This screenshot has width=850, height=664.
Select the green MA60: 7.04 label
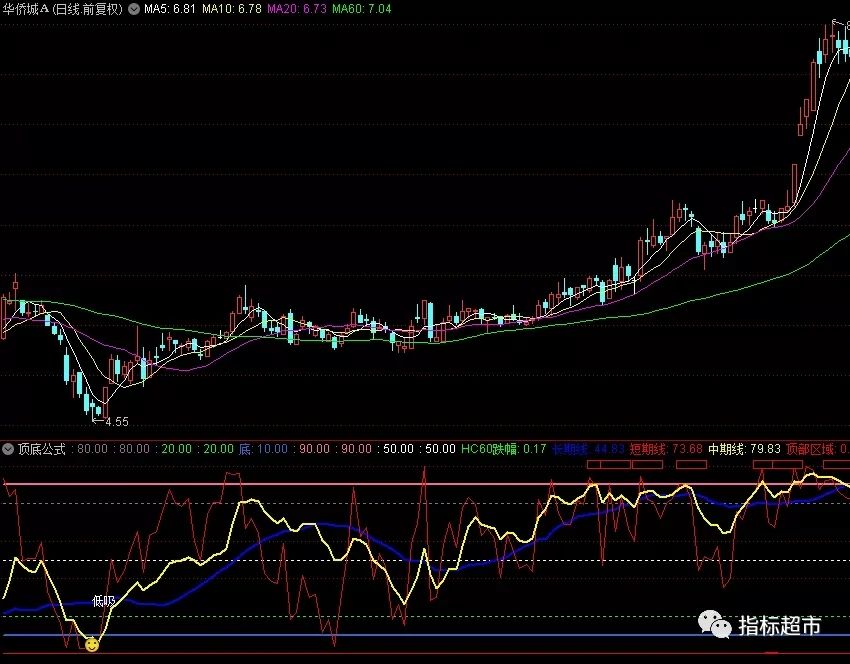(x=362, y=9)
